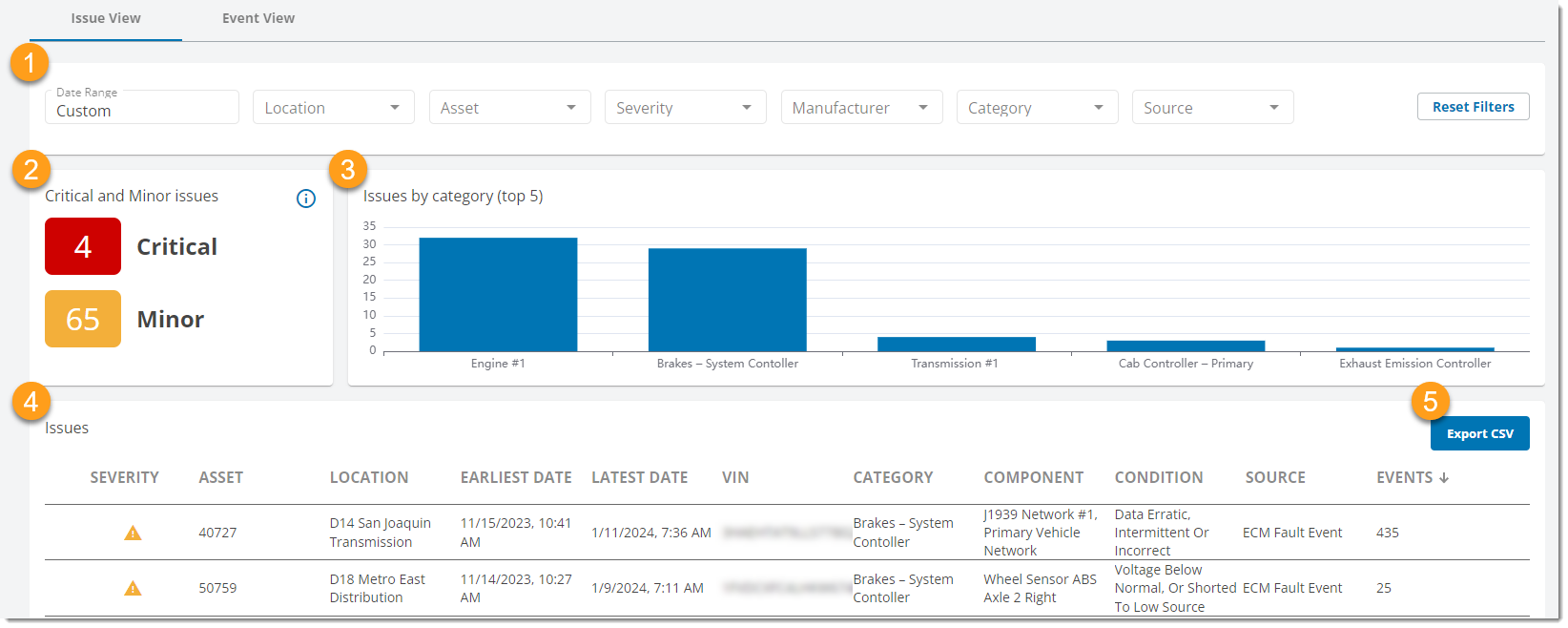
Task: Open the info icon for Critical and Minor issues
Action: 306,199
